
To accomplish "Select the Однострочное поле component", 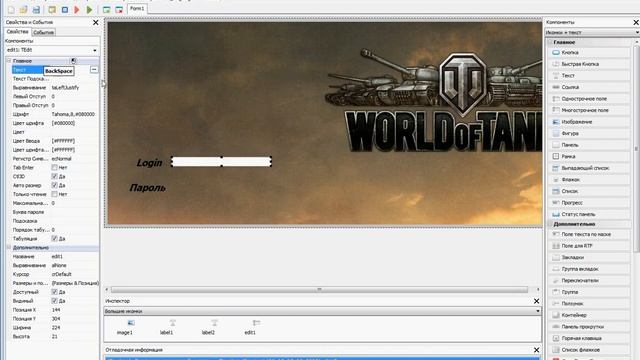I will pyautogui.click(x=589, y=99).
